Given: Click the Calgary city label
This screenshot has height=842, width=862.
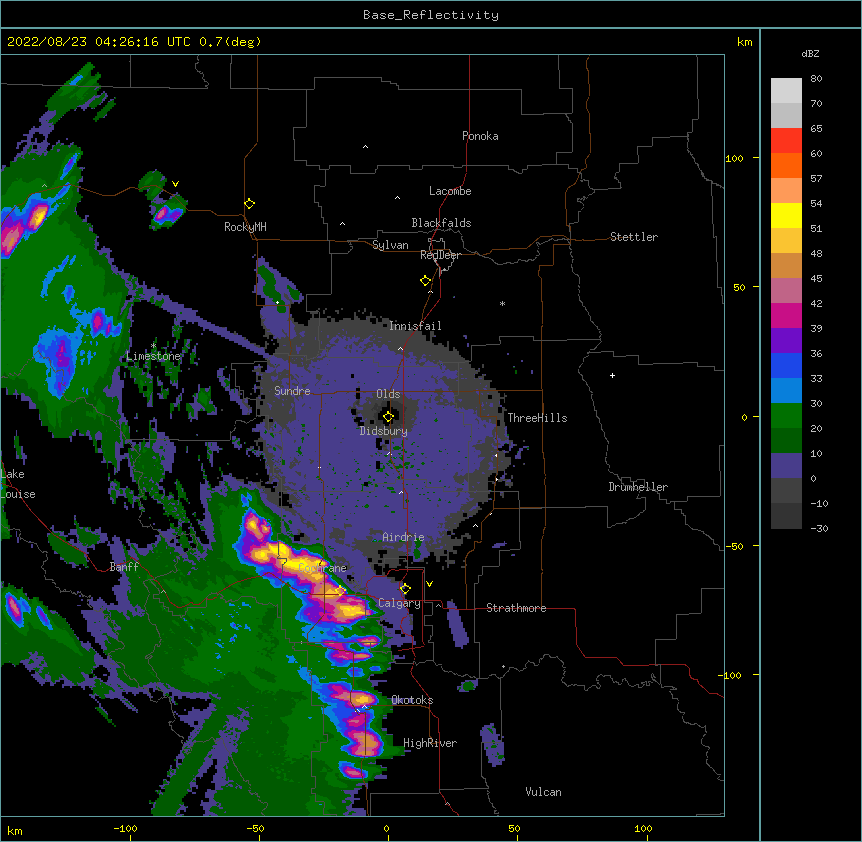Looking at the screenshot, I should 399,603.
